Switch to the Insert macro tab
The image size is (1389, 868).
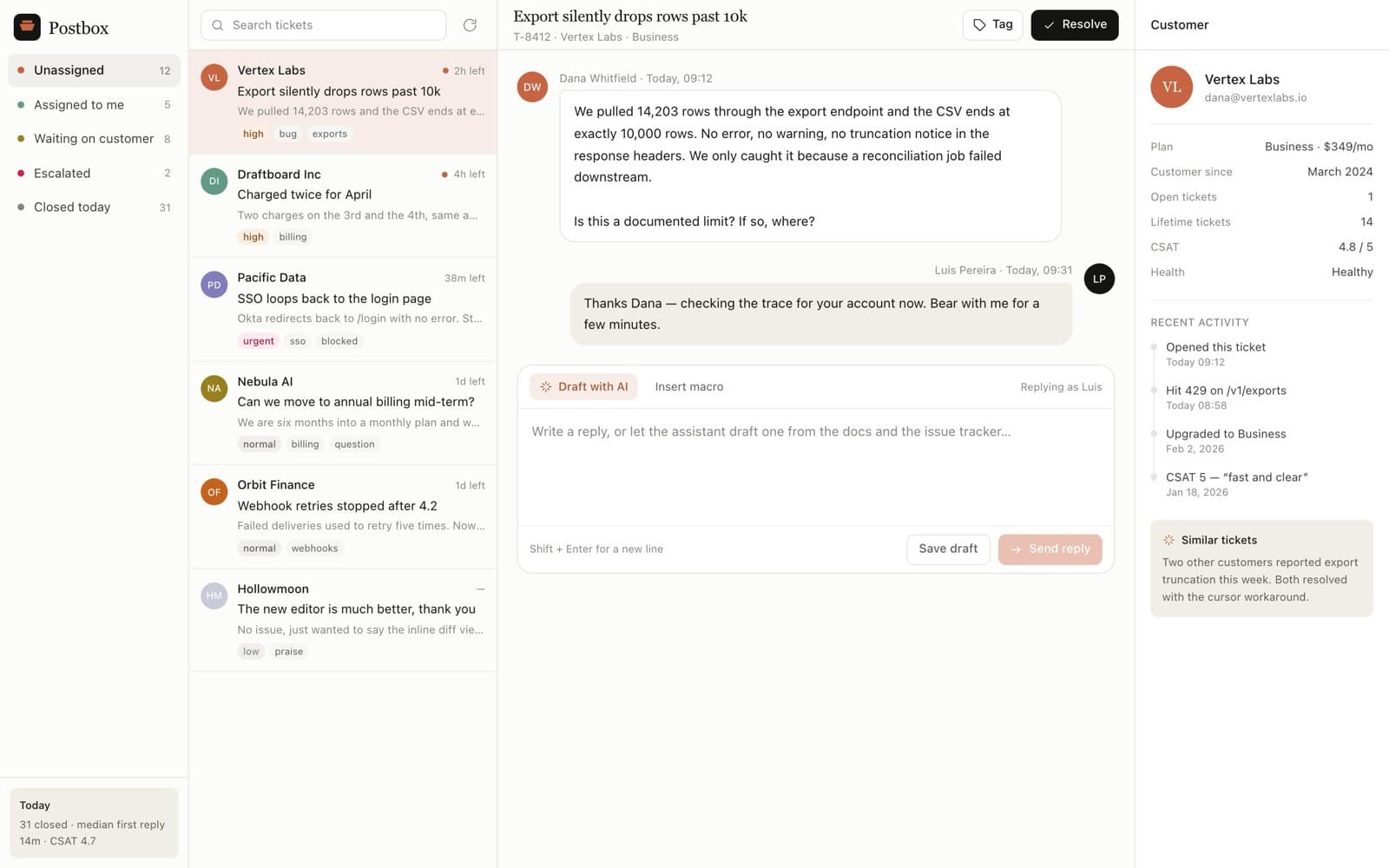tap(689, 387)
